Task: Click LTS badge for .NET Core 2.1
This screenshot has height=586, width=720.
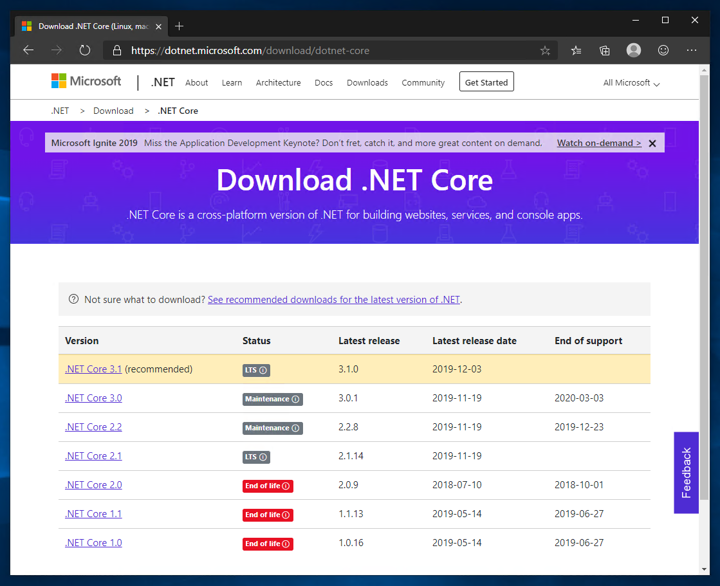Action: pyautogui.click(x=256, y=457)
